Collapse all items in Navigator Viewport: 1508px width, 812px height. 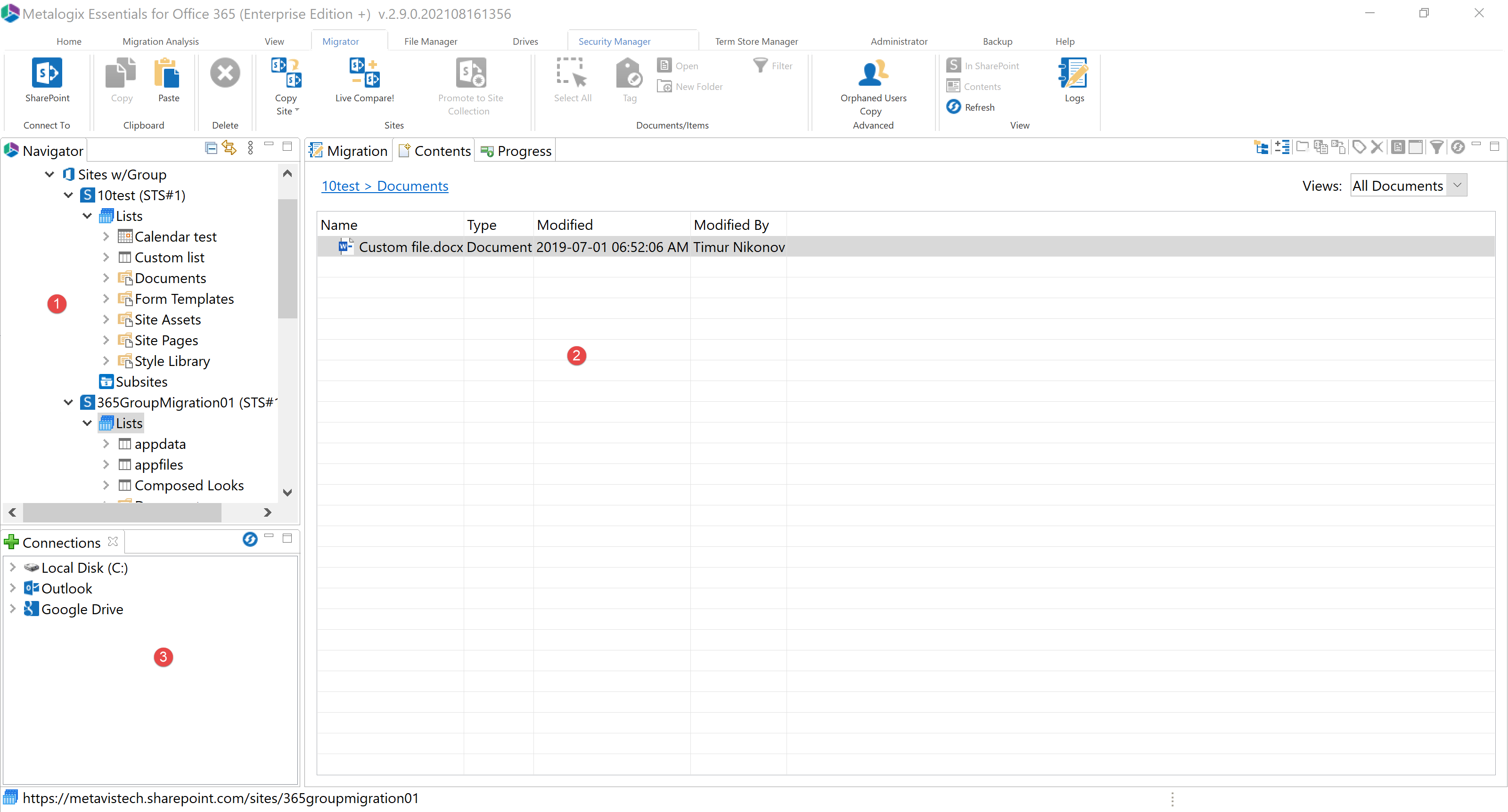point(211,147)
